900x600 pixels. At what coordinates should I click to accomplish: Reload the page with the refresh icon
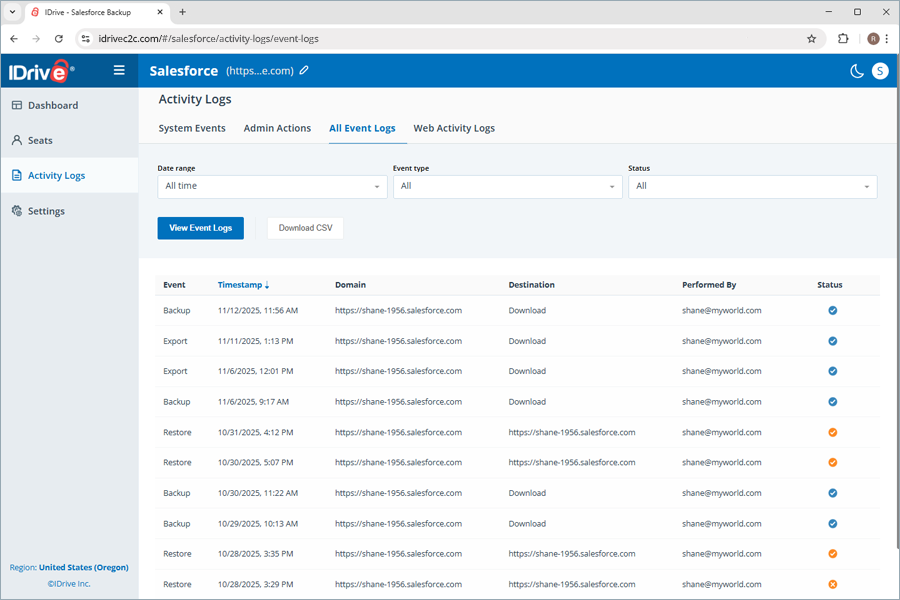[59, 38]
